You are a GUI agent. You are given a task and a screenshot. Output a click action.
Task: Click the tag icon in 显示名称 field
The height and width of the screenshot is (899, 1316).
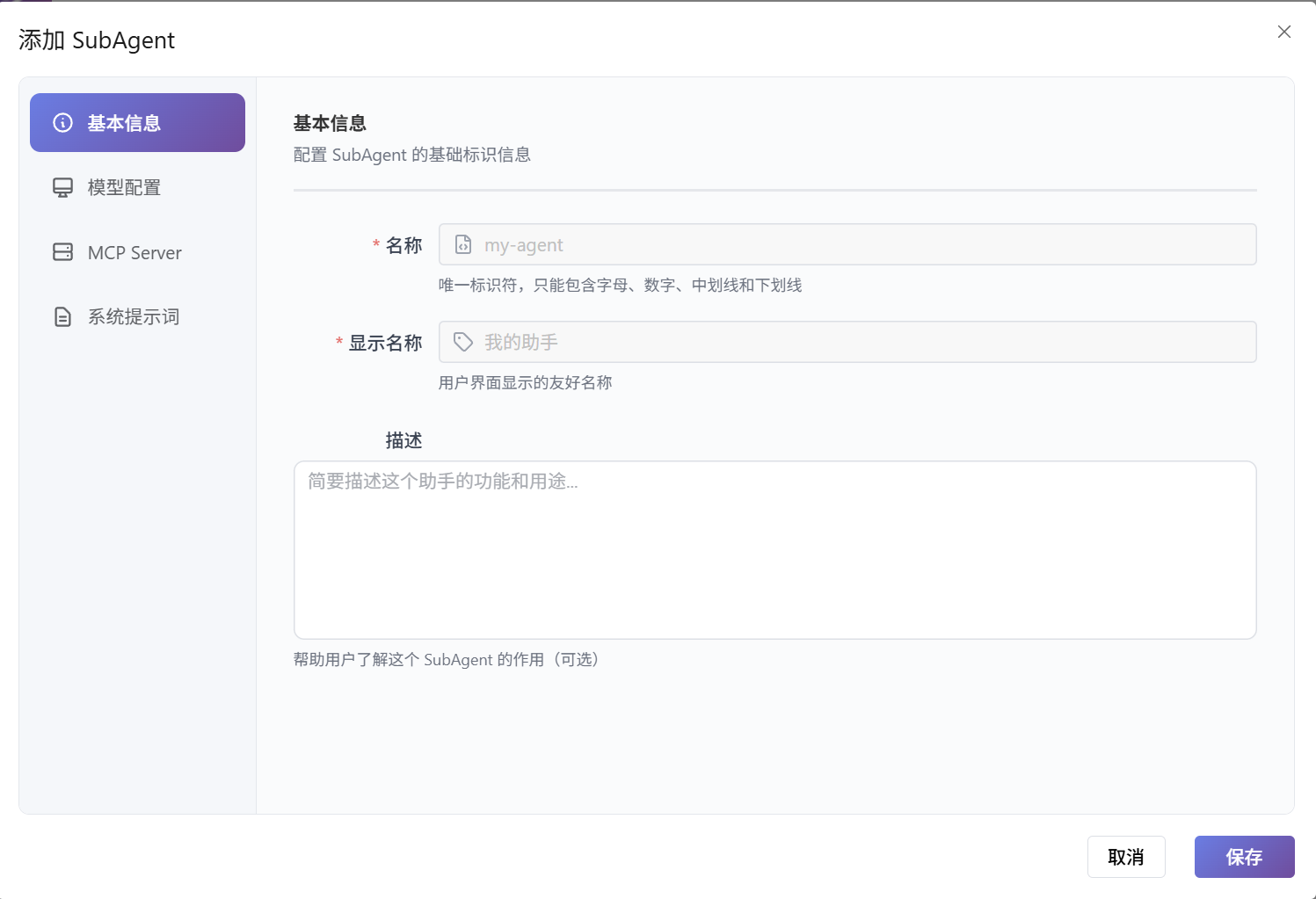[x=463, y=343]
